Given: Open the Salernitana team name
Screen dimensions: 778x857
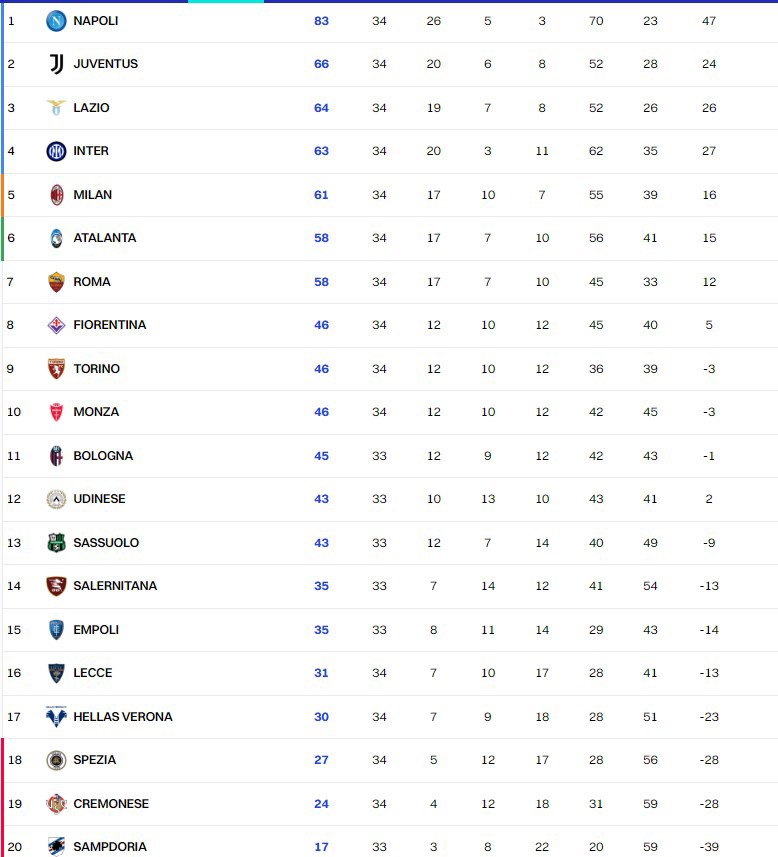Looking at the screenshot, I should (115, 585).
